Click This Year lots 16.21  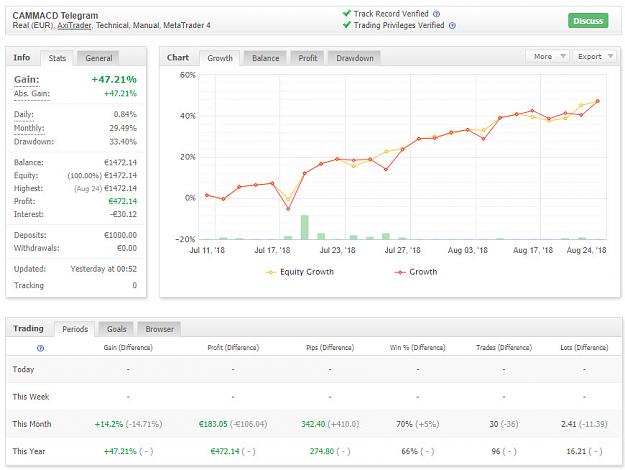pos(576,452)
